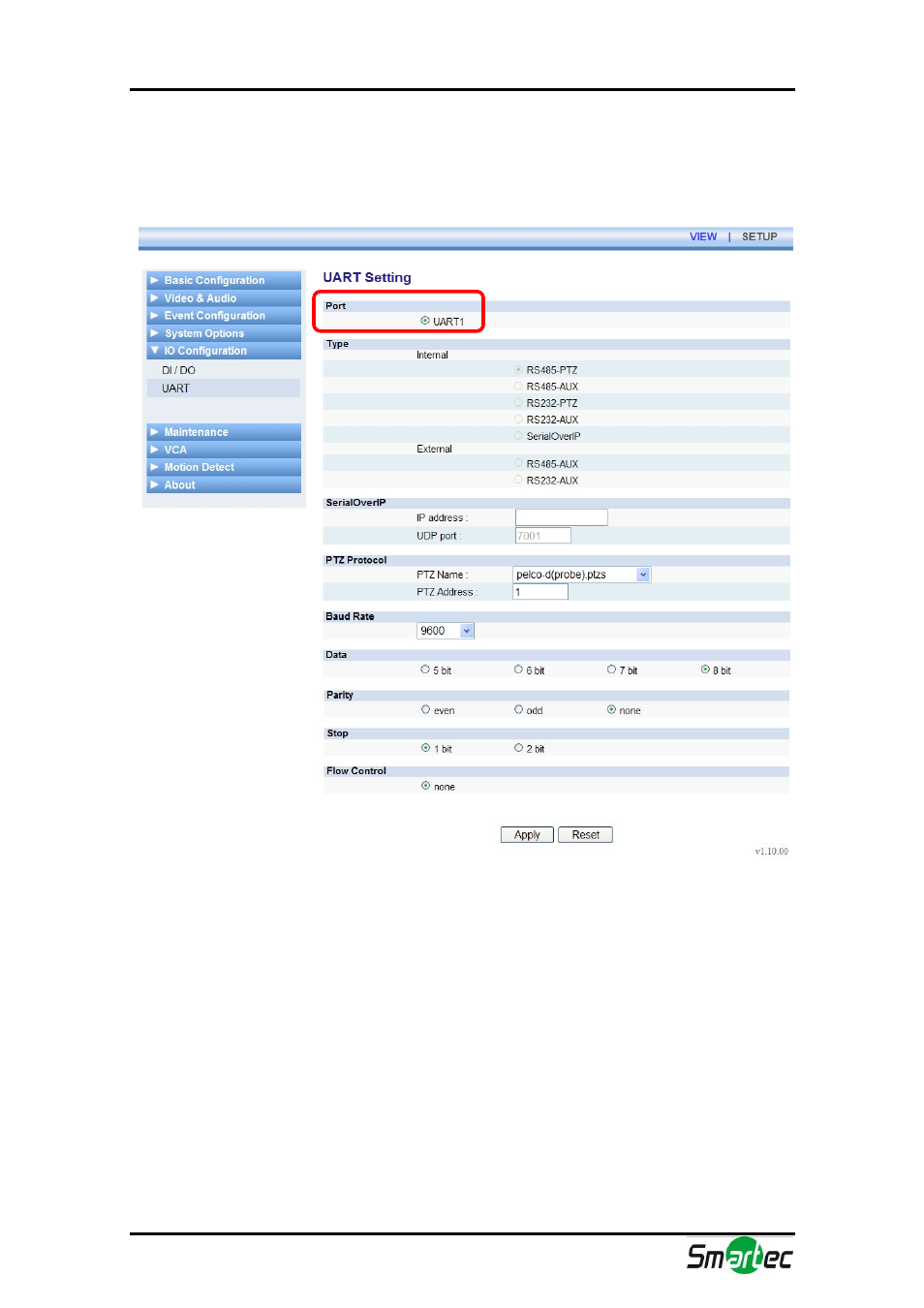Screen dimensions: 924x1308
Task: Open Event Configuration menu
Action: click(x=224, y=316)
